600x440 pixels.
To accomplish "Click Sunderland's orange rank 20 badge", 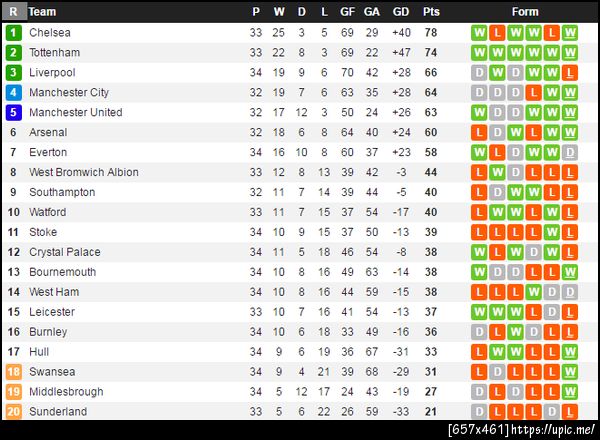I will (x=13, y=412).
